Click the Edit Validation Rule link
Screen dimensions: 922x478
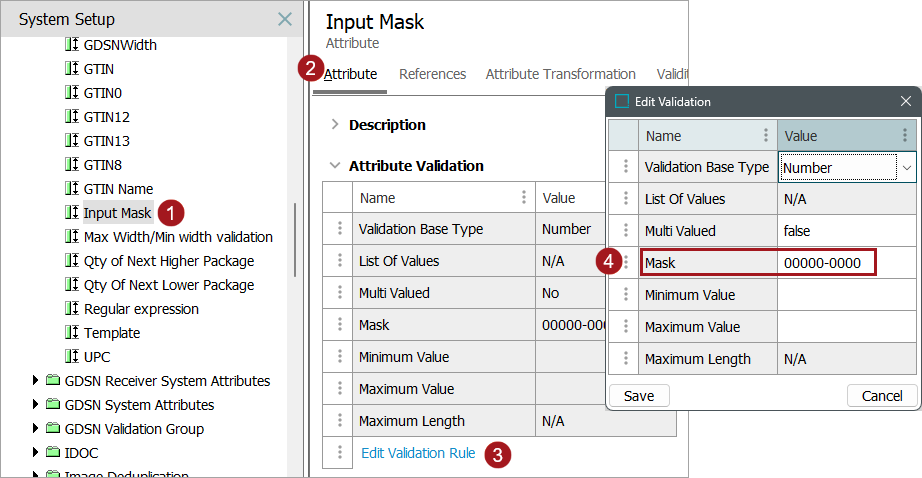click(418, 453)
